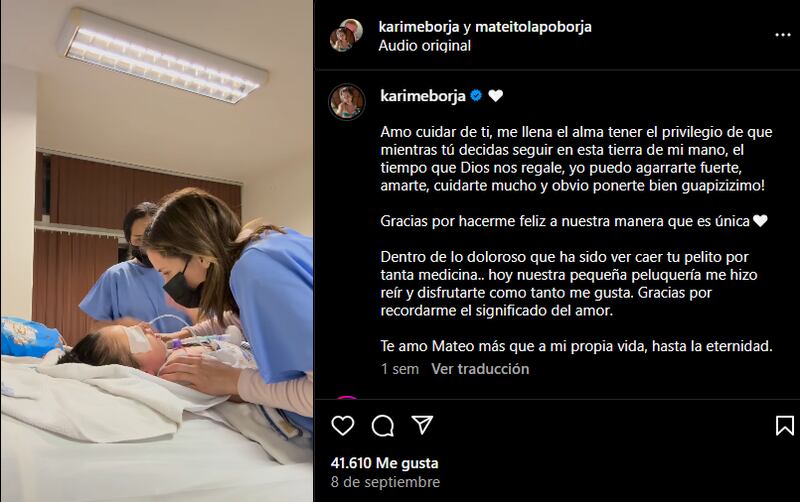800x502 pixels.
Task: Open karimeborja profile picture in the caption
Action: pyautogui.click(x=347, y=102)
